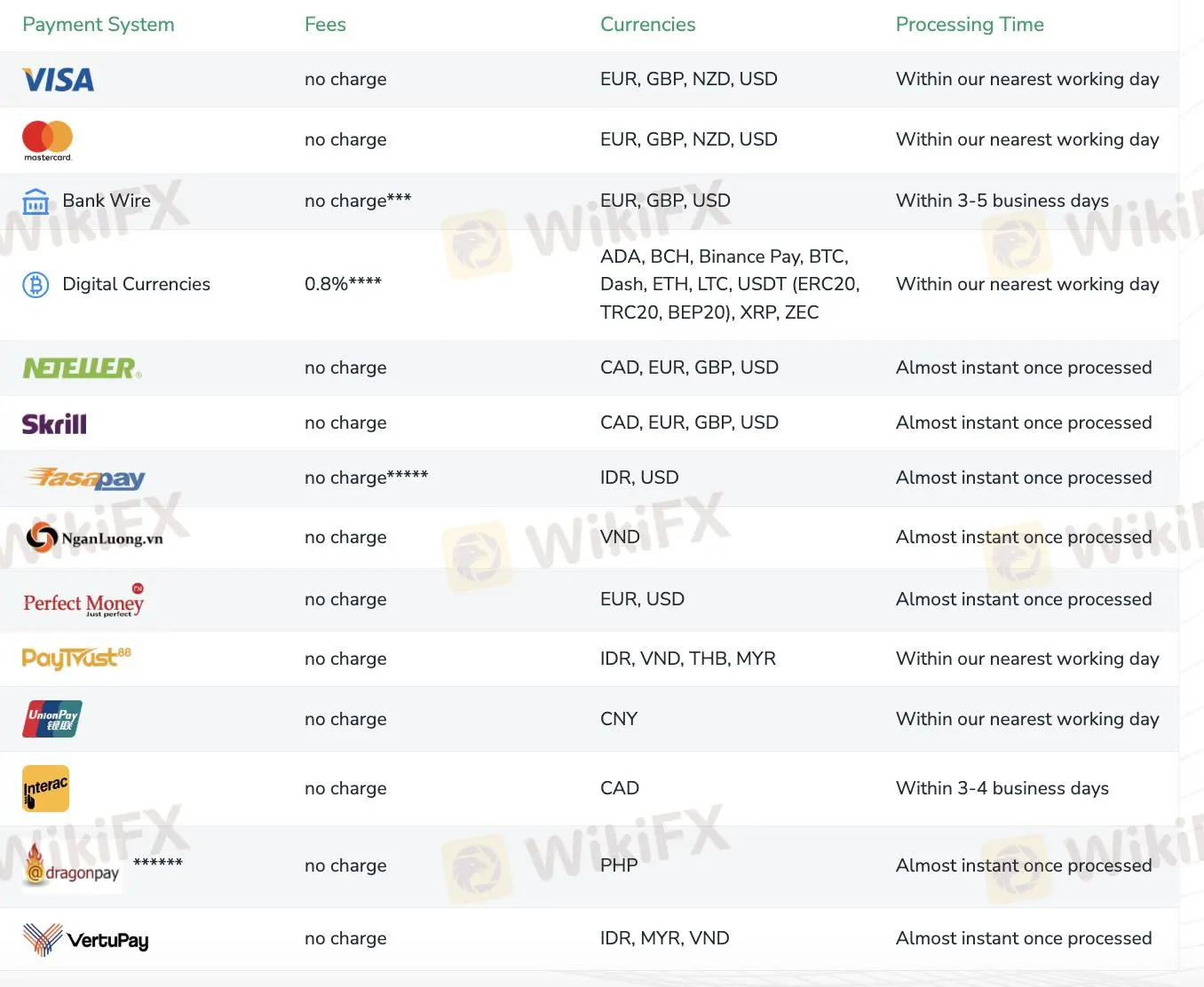This screenshot has width=1204, height=987.
Task: Click the FasaPay logo
Action: [85, 478]
